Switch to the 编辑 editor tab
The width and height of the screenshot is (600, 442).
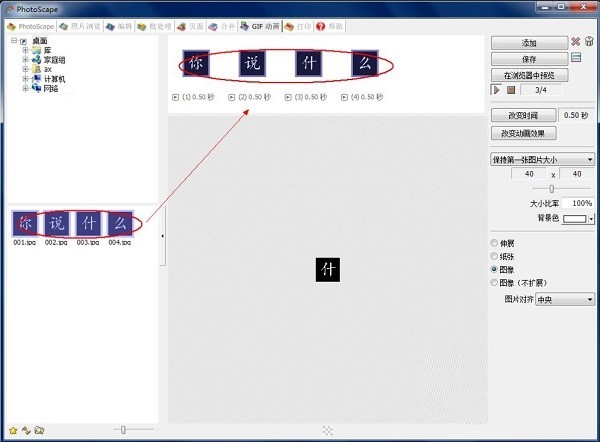119,26
